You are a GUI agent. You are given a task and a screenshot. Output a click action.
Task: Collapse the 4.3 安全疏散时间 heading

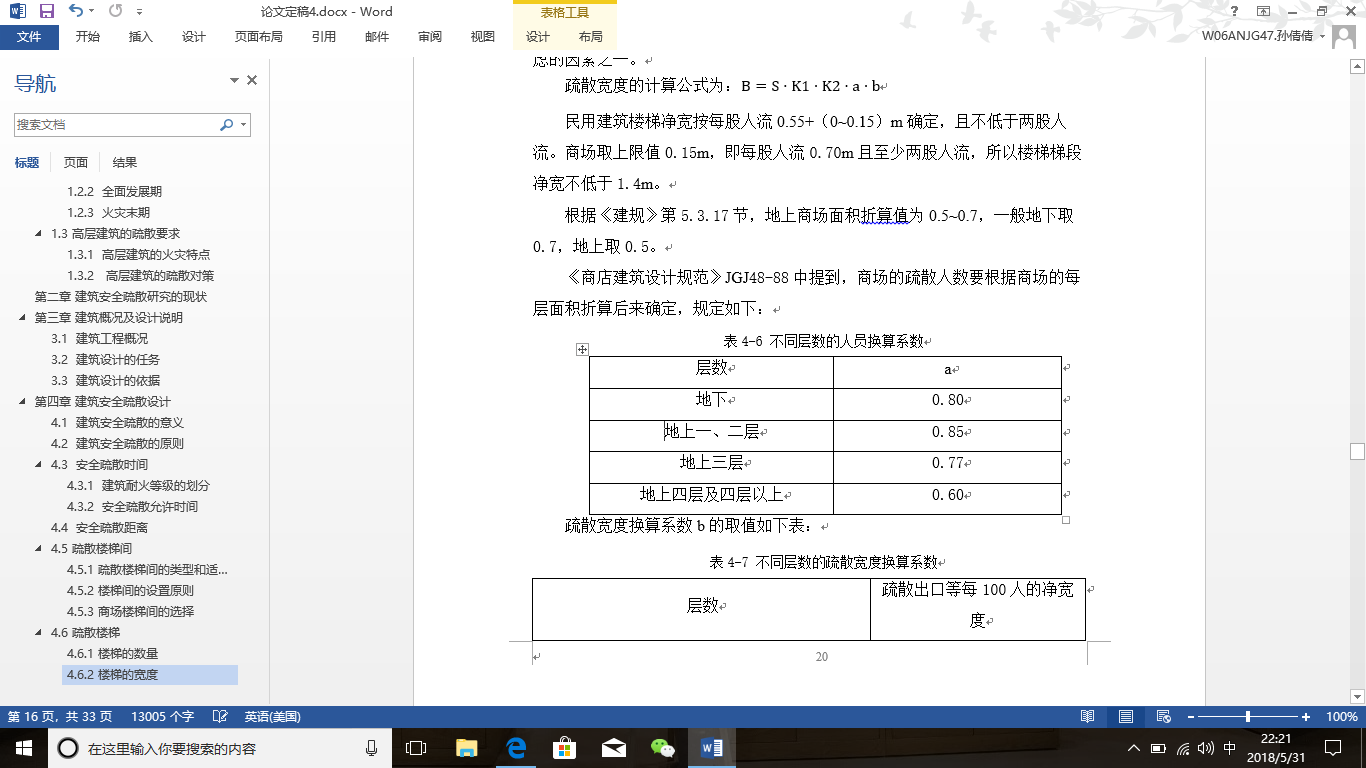(x=40, y=464)
